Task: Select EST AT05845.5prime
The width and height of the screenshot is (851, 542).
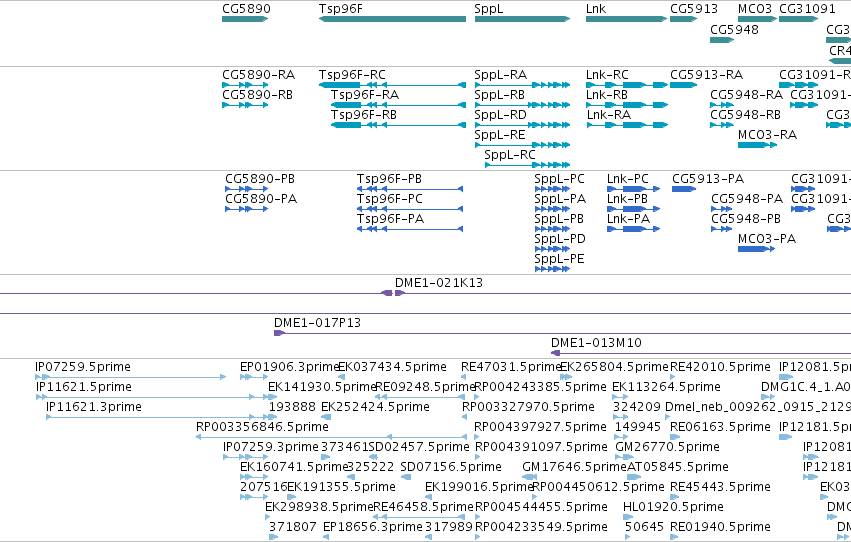Action: click(x=634, y=477)
